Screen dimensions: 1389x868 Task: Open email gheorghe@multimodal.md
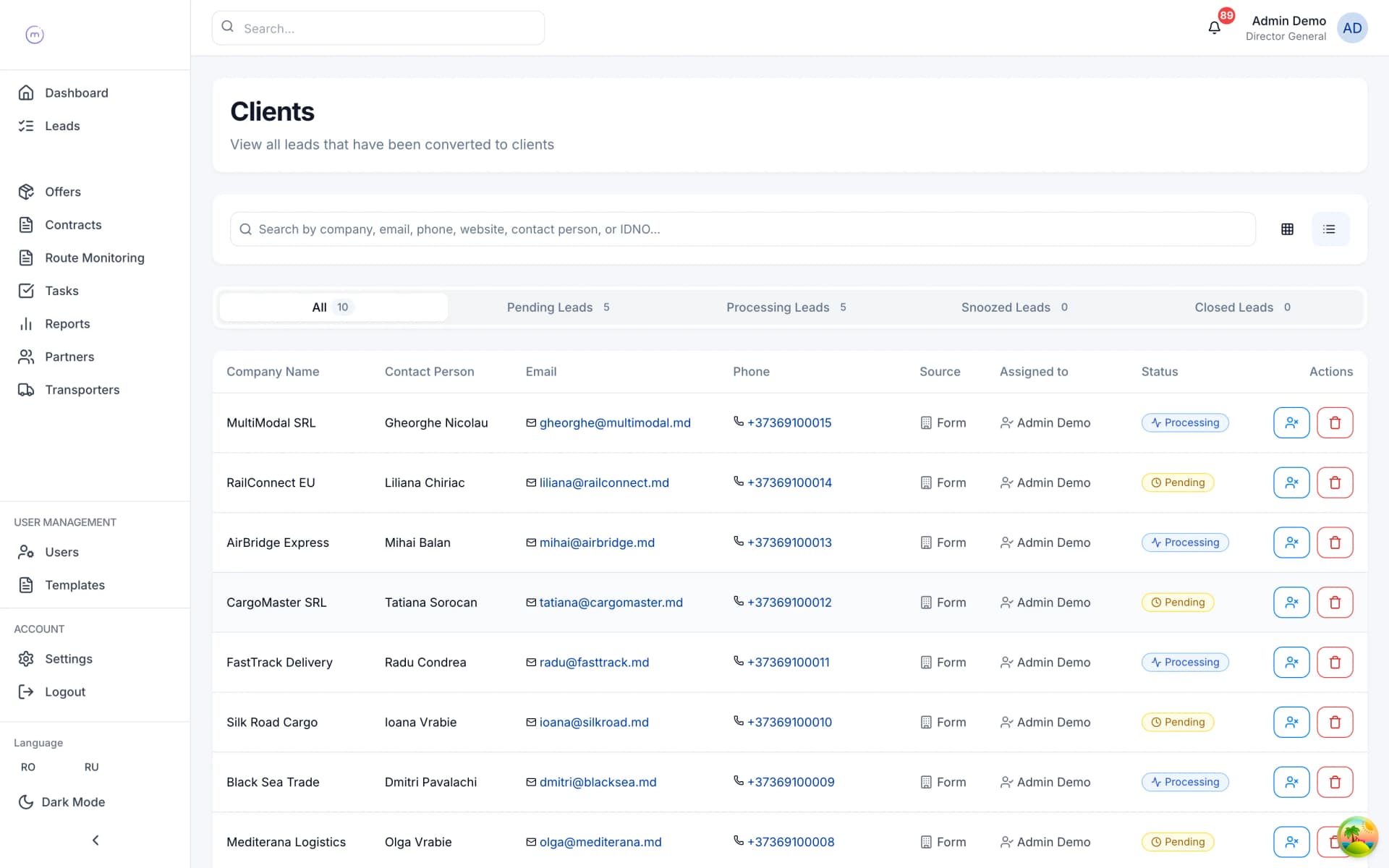coord(615,422)
